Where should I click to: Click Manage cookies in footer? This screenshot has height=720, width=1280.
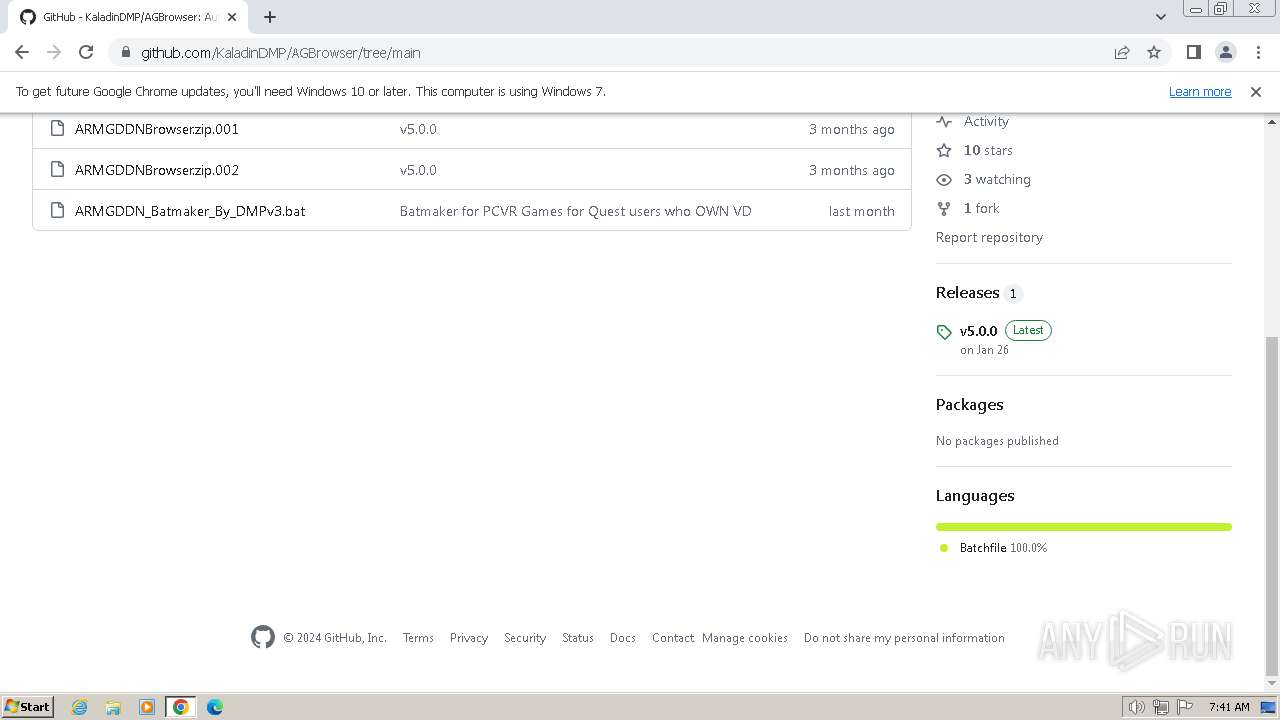pos(745,638)
